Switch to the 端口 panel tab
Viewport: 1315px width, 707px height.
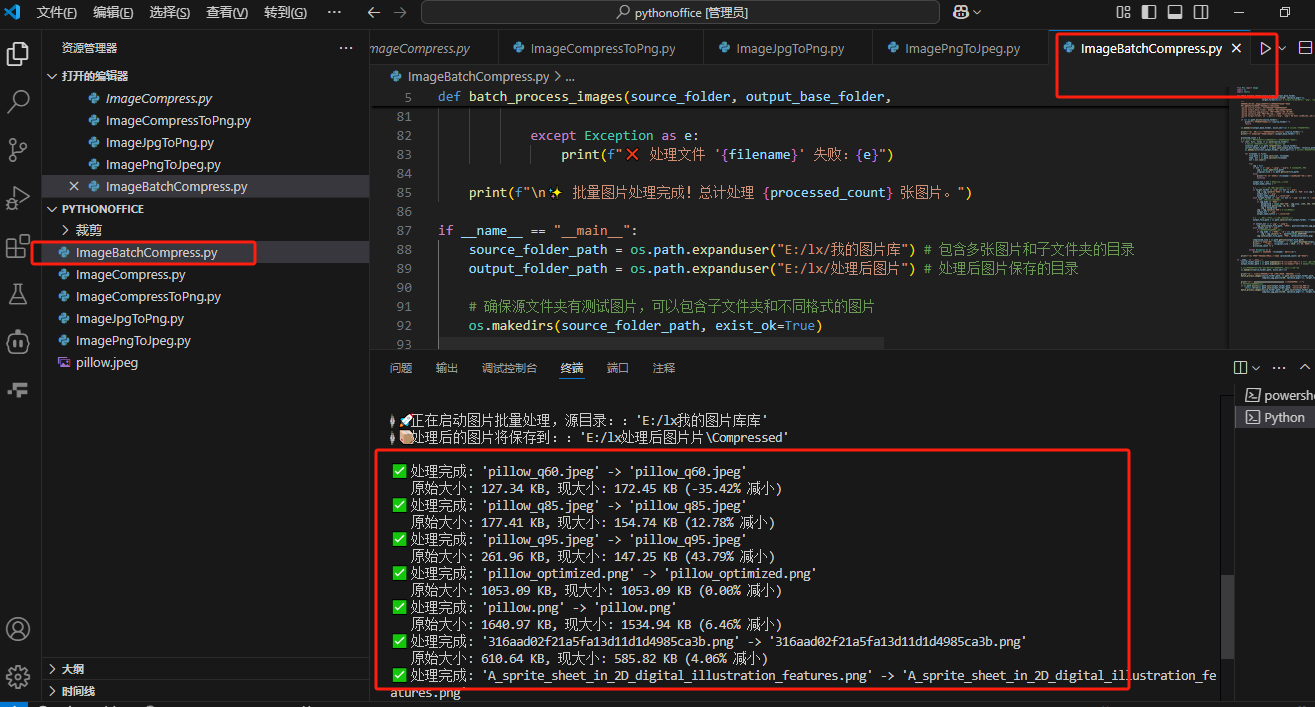618,368
